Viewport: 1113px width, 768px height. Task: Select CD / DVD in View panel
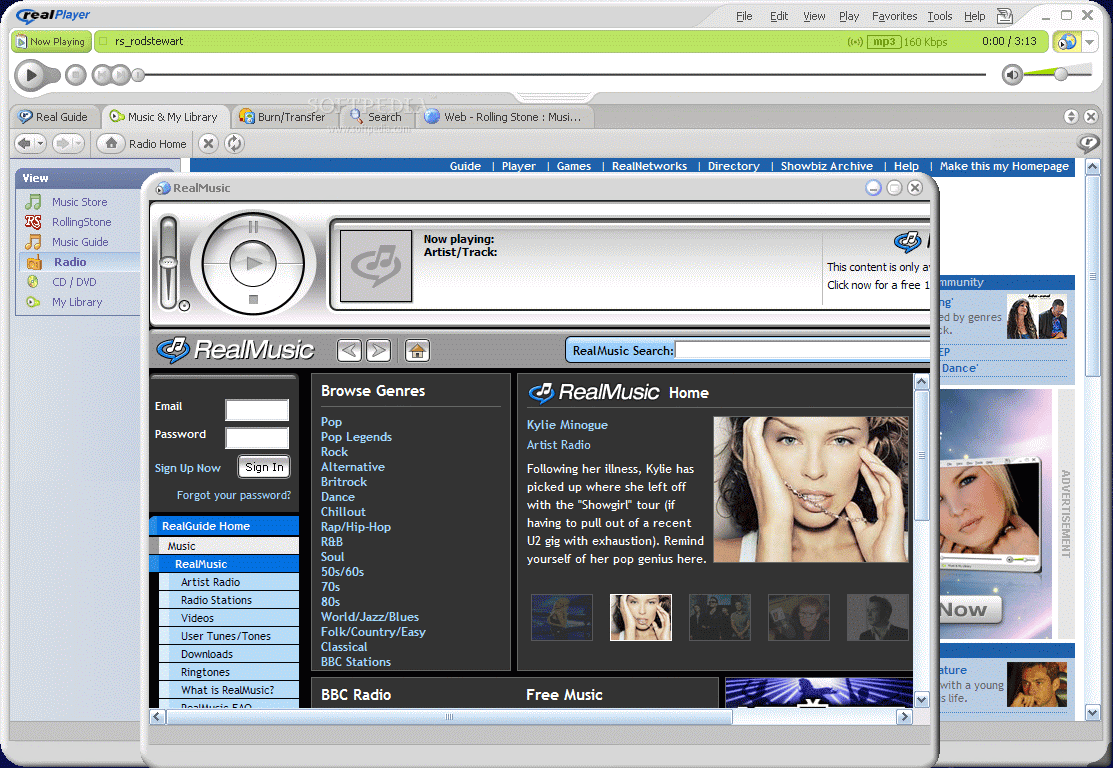(74, 282)
